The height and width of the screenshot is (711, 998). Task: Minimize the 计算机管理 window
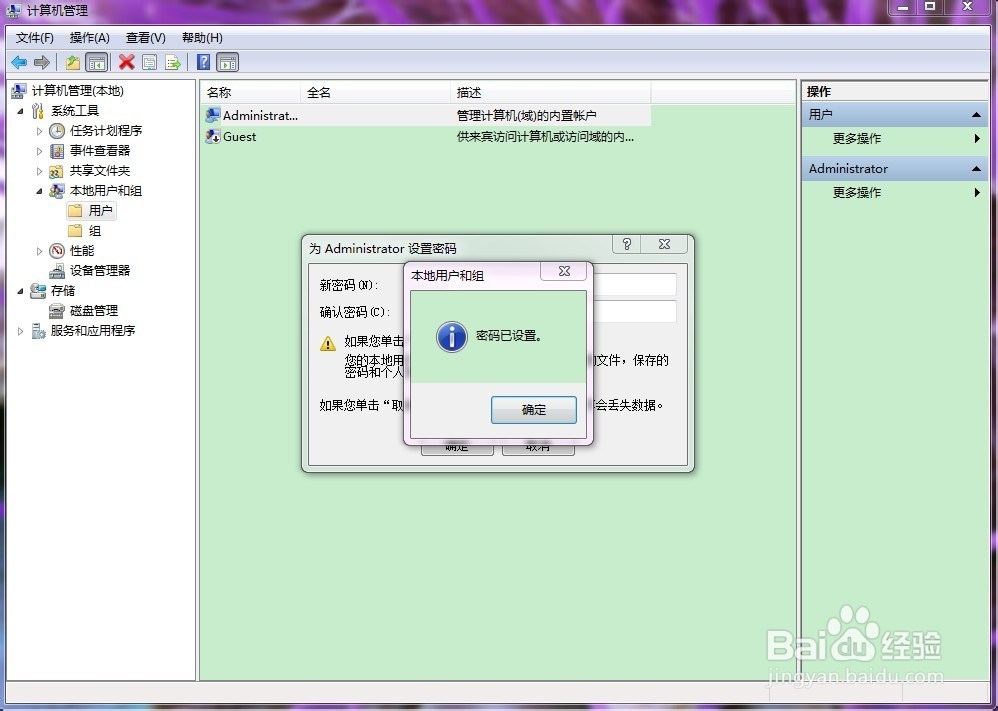pyautogui.click(x=903, y=7)
